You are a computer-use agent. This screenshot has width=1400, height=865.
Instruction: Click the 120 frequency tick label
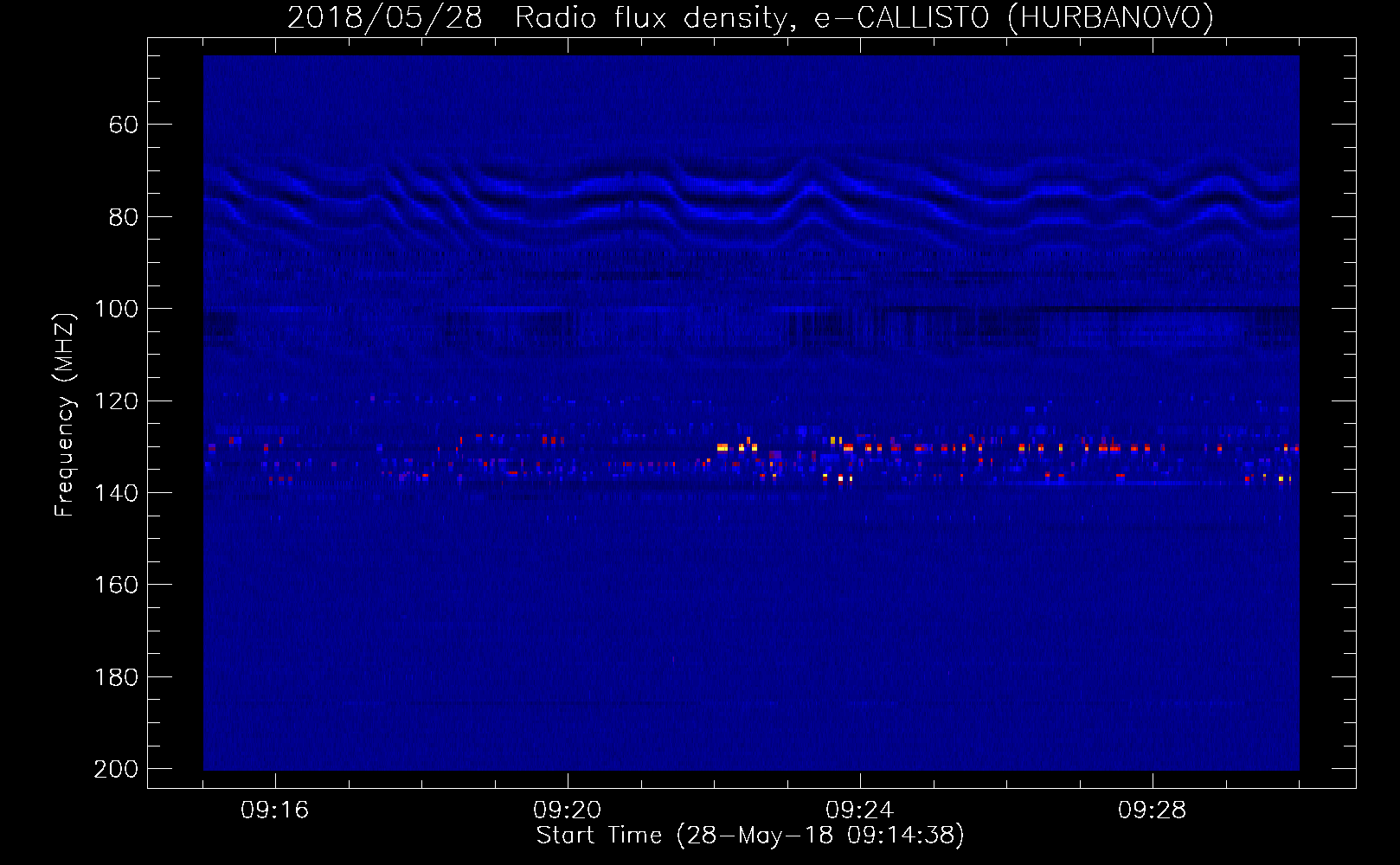[x=116, y=400]
